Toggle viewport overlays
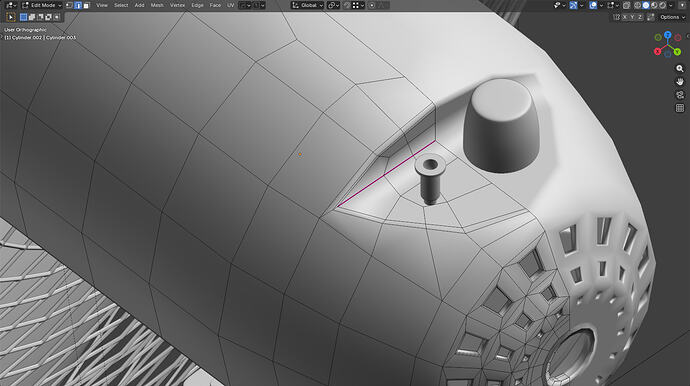This screenshot has width=690, height=386. 593,5
